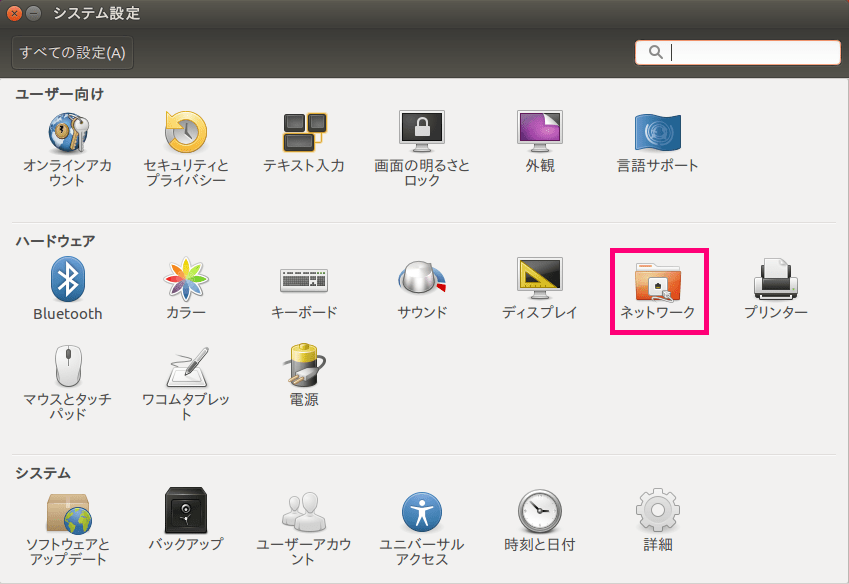Image resolution: width=849 pixels, height=584 pixels.
Task: Open ワコムタブレット settings
Action: click(186, 383)
